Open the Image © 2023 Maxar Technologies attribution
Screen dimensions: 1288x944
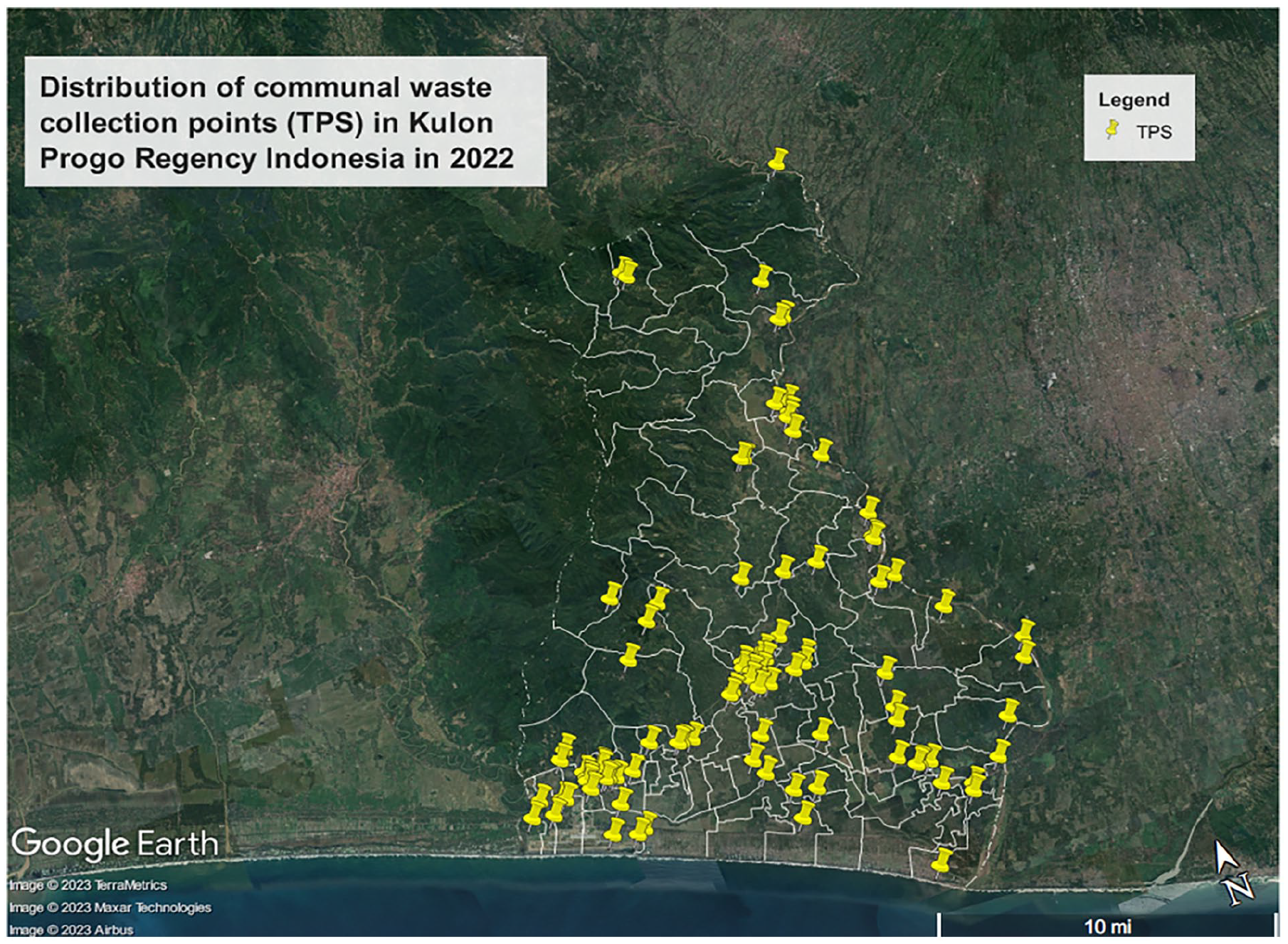coord(110,908)
